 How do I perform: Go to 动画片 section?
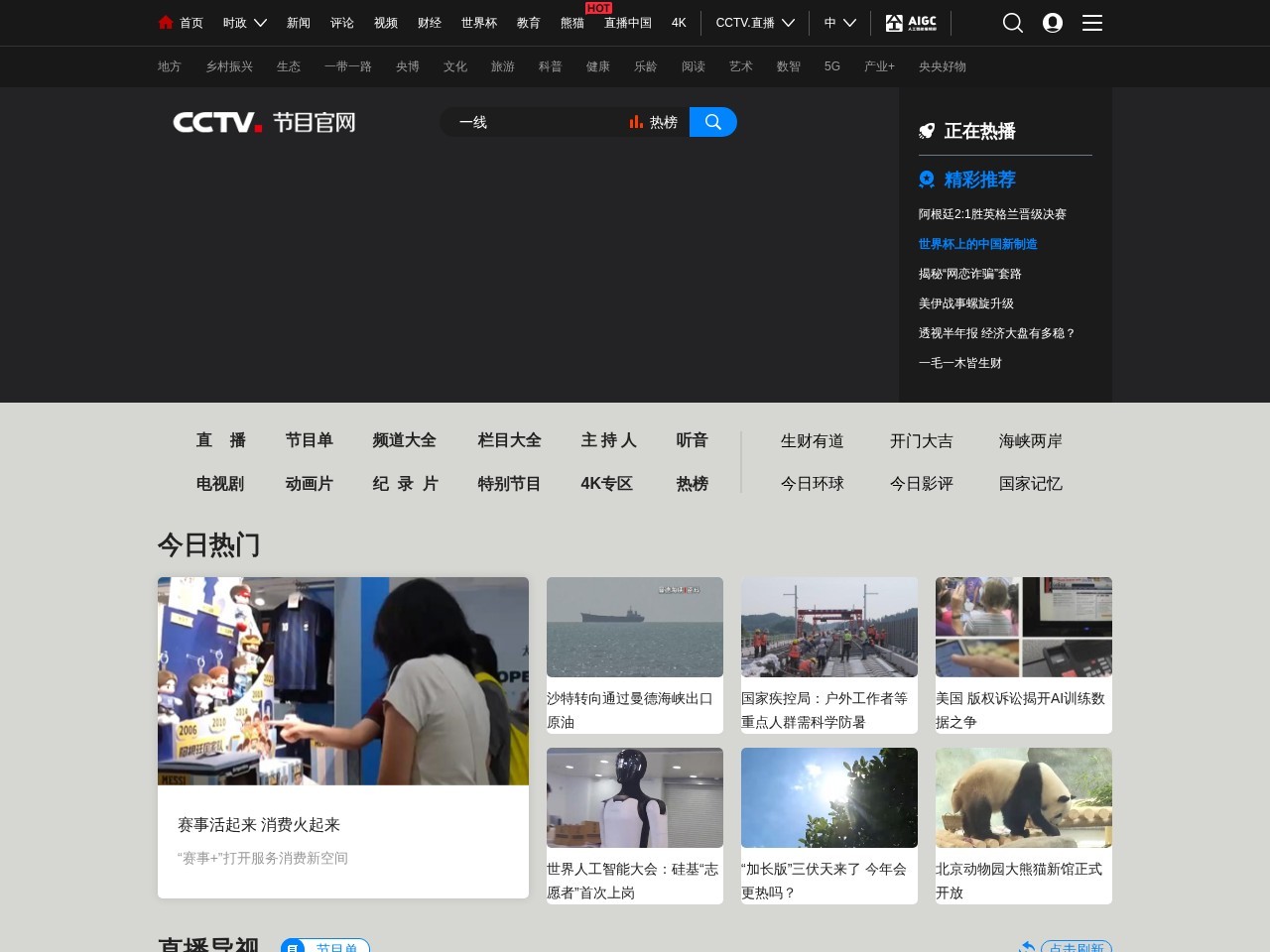point(310,484)
